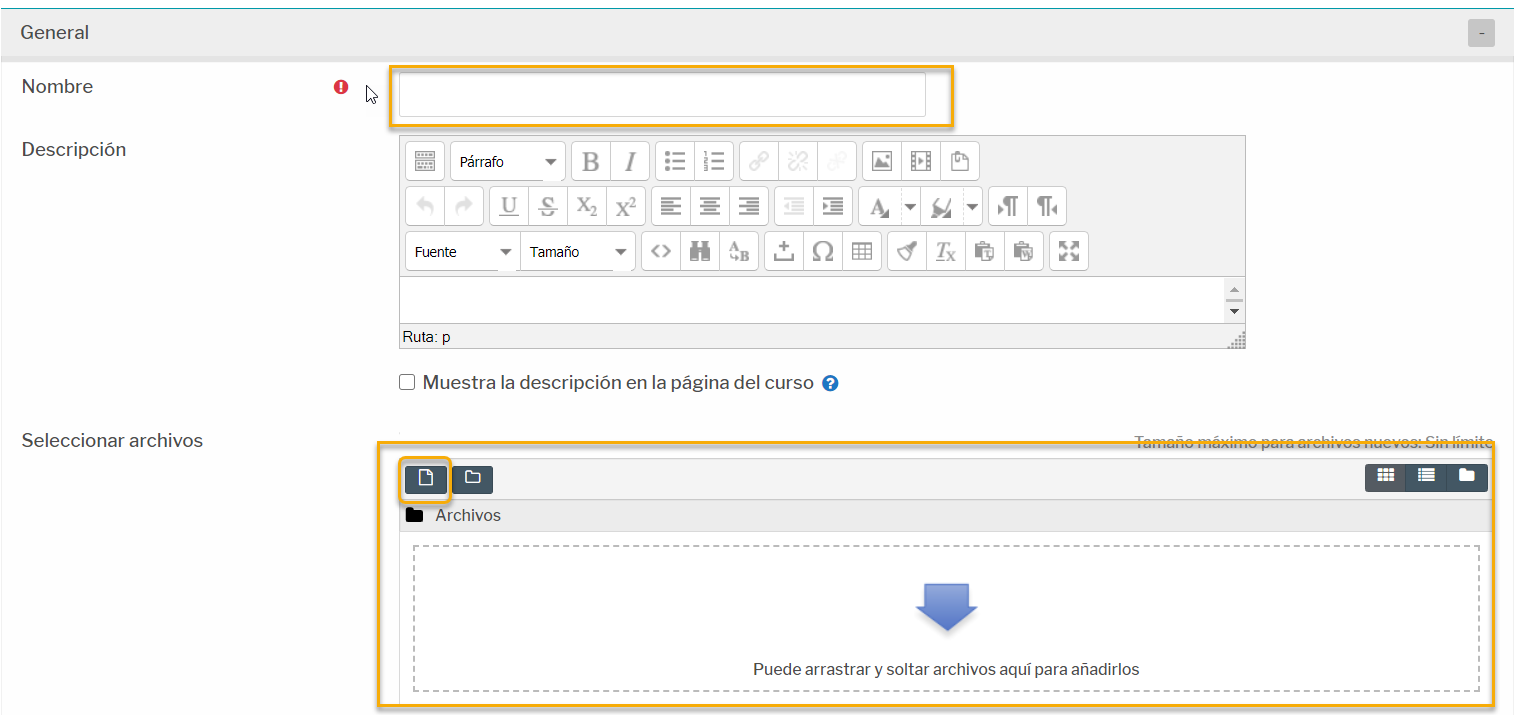Open find with the binoculars icon

[699, 252]
